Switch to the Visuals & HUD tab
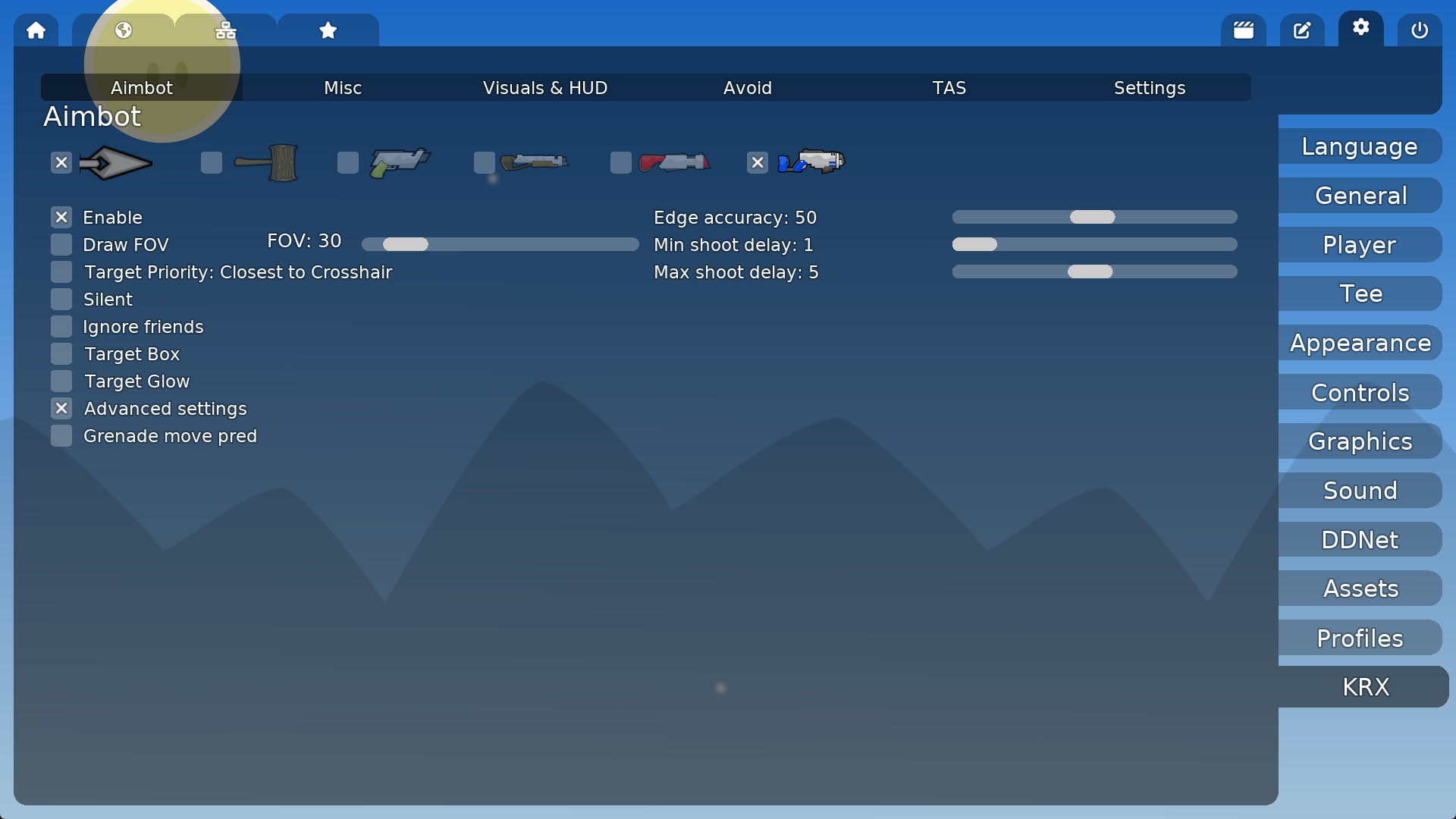The image size is (1456, 819). coord(544,88)
